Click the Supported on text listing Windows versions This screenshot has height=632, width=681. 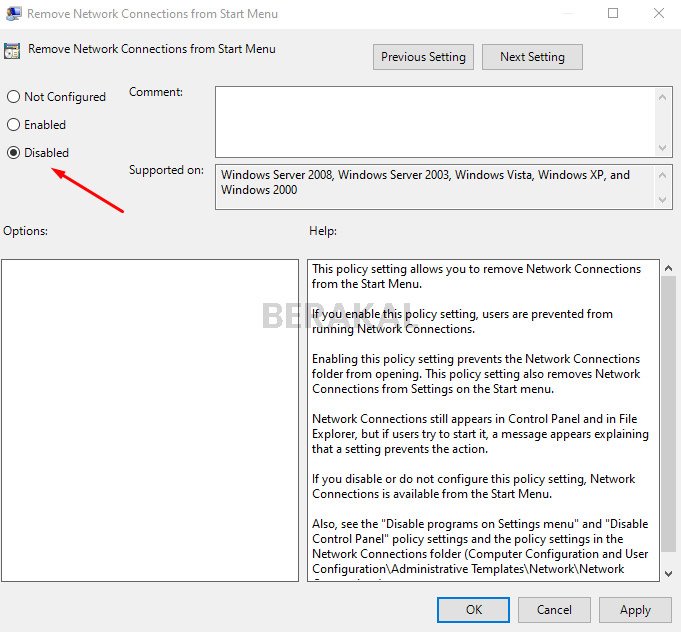coord(425,182)
